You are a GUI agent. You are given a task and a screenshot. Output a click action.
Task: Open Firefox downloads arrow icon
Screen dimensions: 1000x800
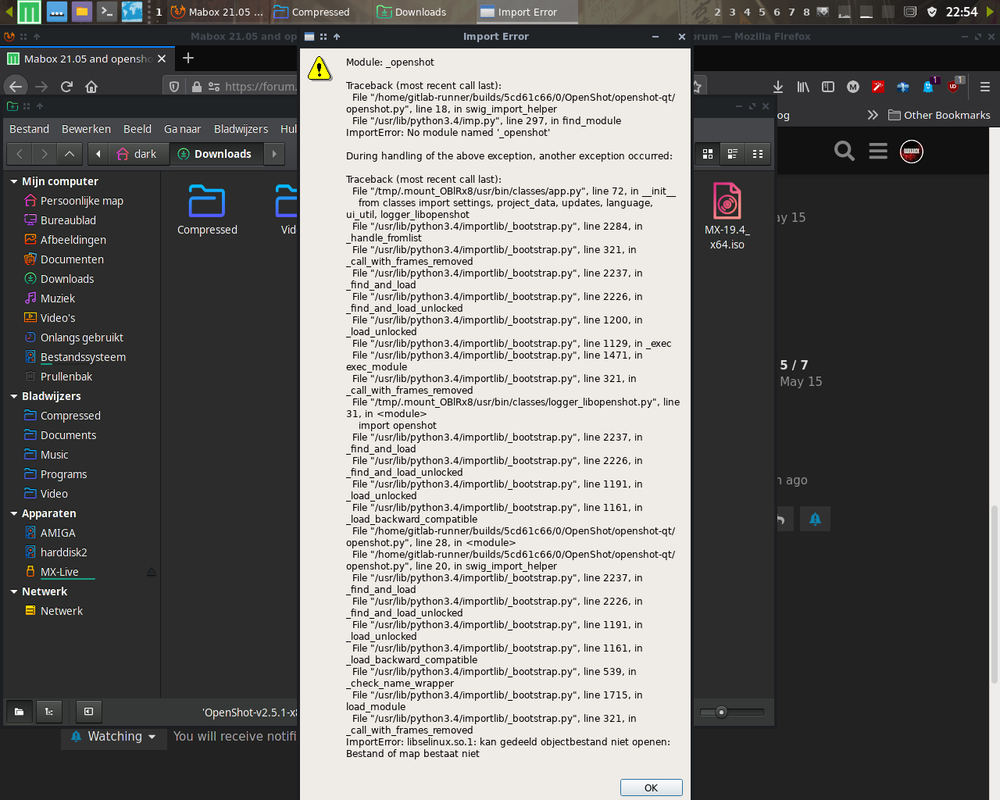(777, 87)
